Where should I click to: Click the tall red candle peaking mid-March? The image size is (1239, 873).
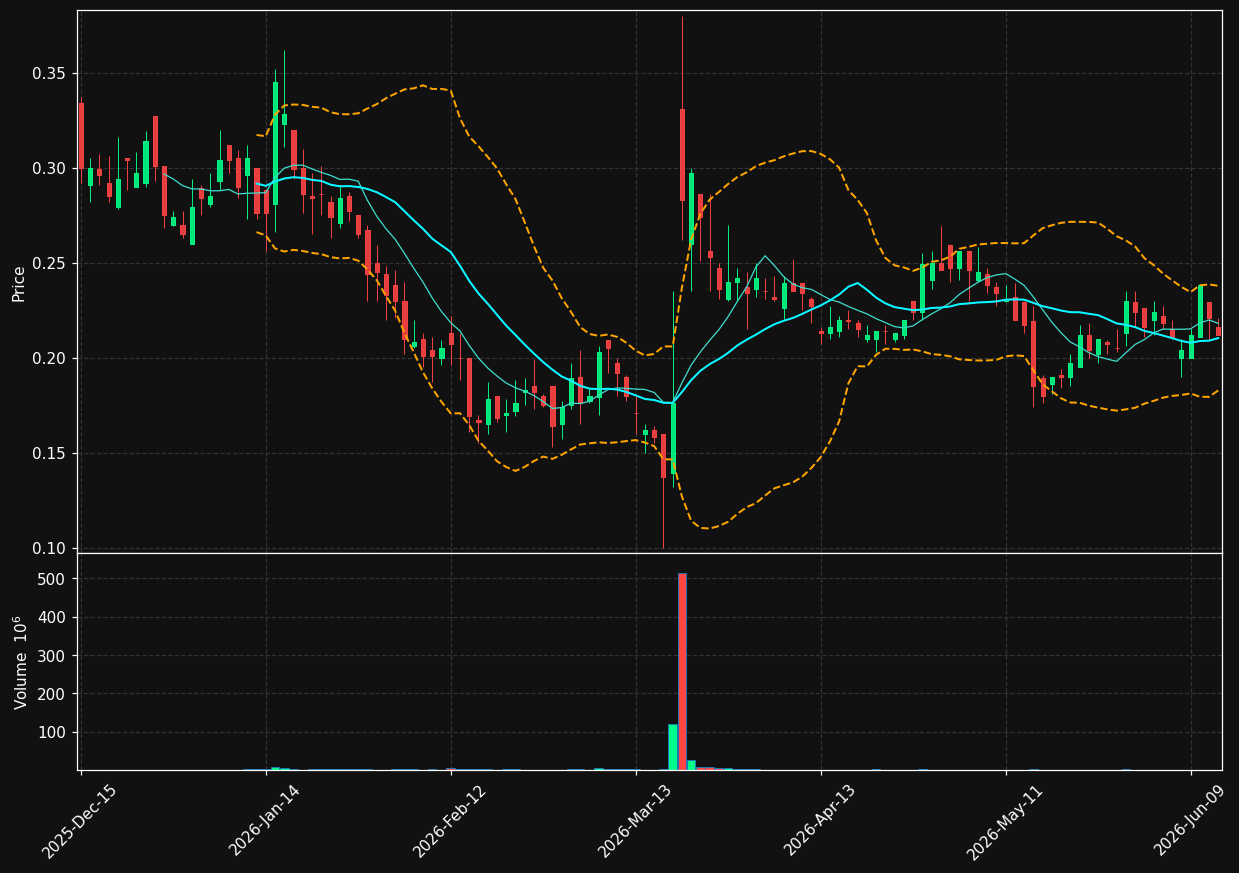point(682,155)
